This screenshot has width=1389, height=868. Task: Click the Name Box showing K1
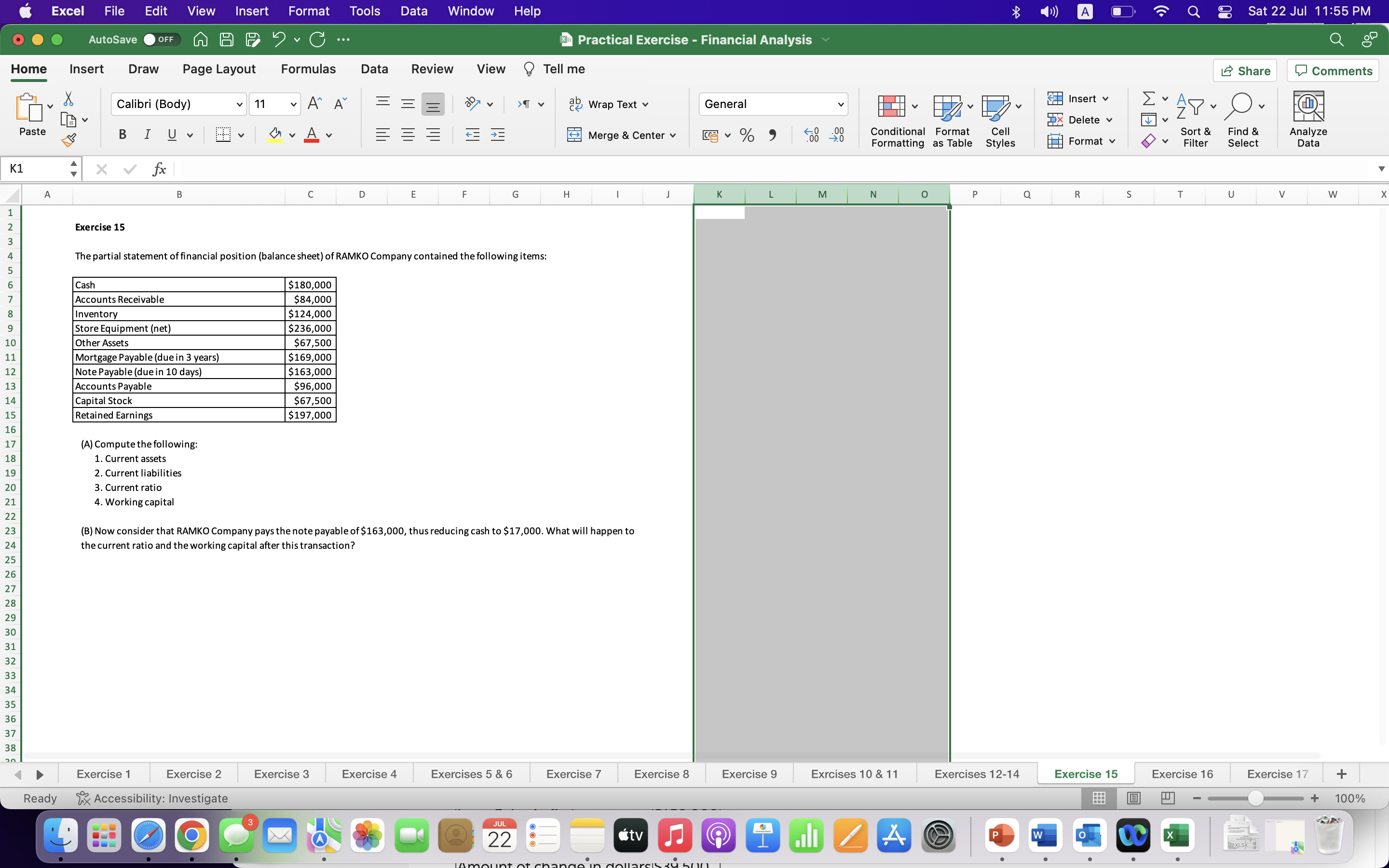(34, 168)
